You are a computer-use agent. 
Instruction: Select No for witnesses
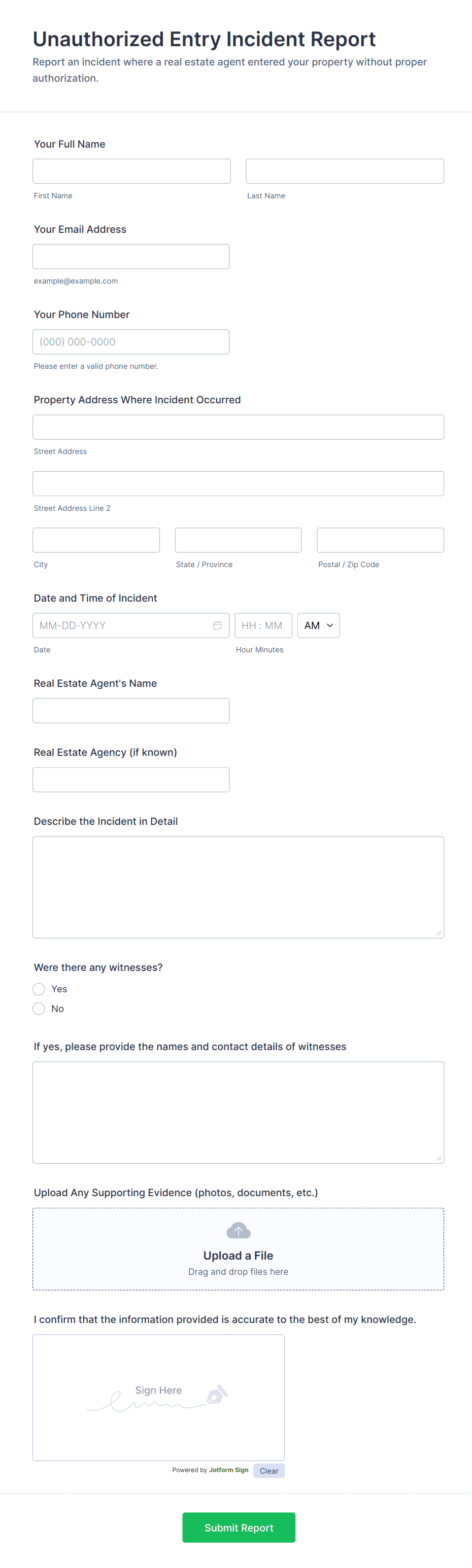tap(39, 1008)
